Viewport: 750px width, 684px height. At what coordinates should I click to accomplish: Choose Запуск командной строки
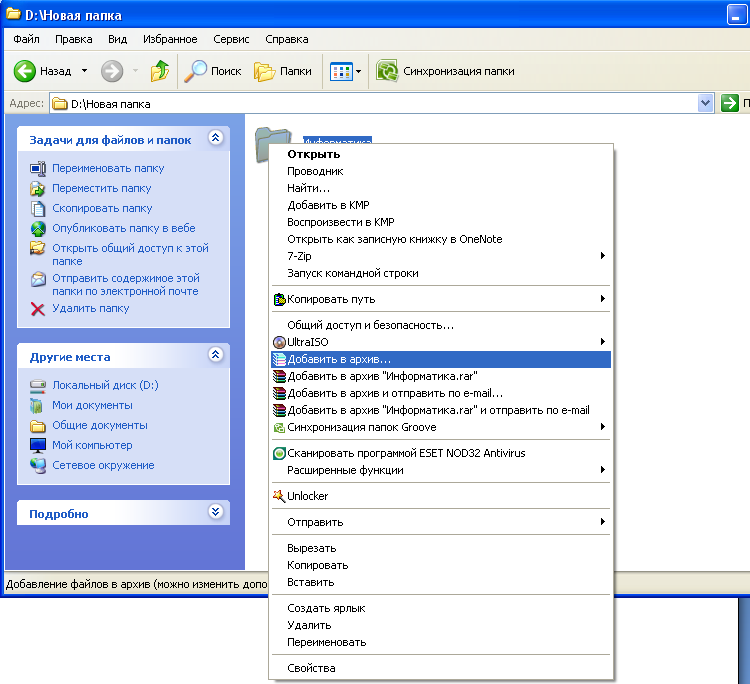pos(441,274)
